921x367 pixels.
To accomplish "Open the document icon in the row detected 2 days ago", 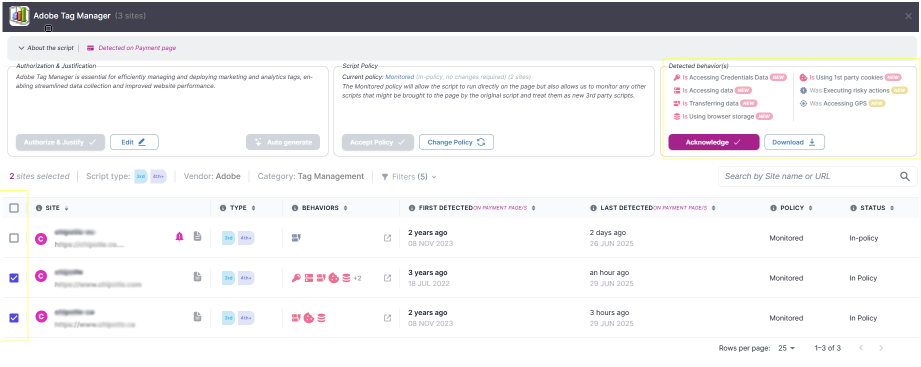I will (197, 237).
